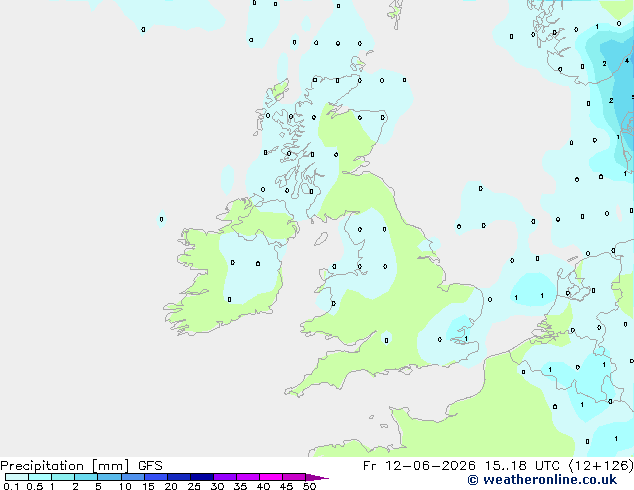Click the 'Precipitation [mm] GFS' title text

point(81,466)
